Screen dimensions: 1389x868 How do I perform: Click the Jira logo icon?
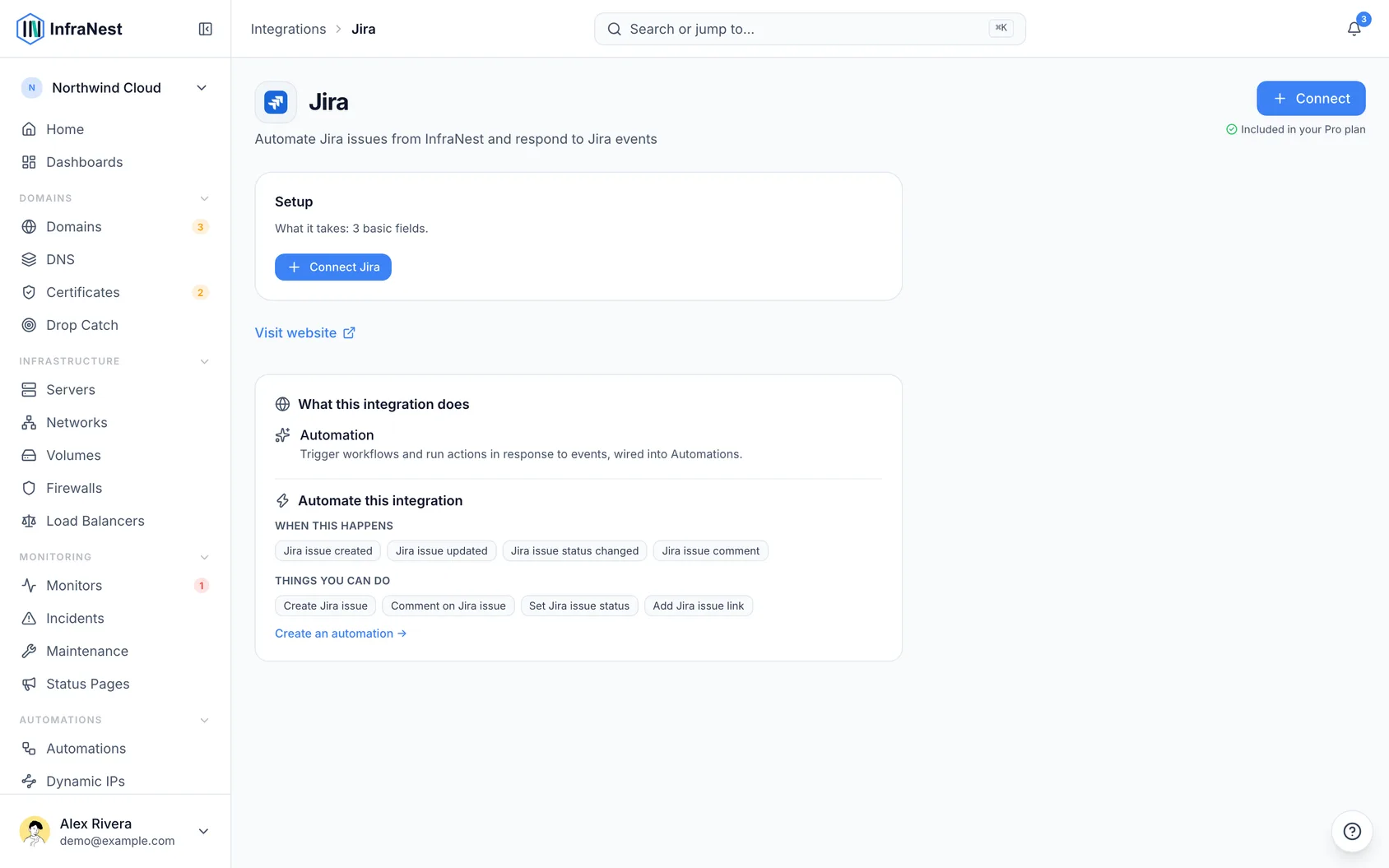point(276,102)
